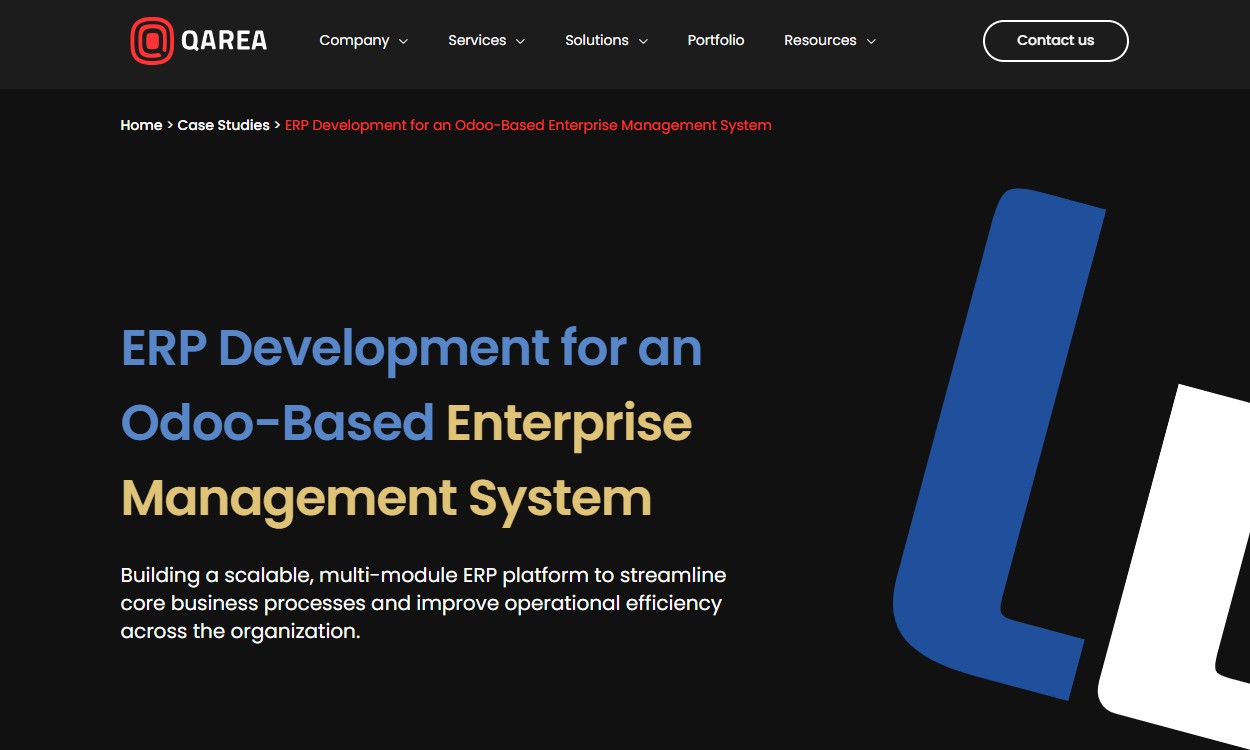The width and height of the screenshot is (1250, 750).
Task: Go to the Portfolio page
Action: pos(716,41)
